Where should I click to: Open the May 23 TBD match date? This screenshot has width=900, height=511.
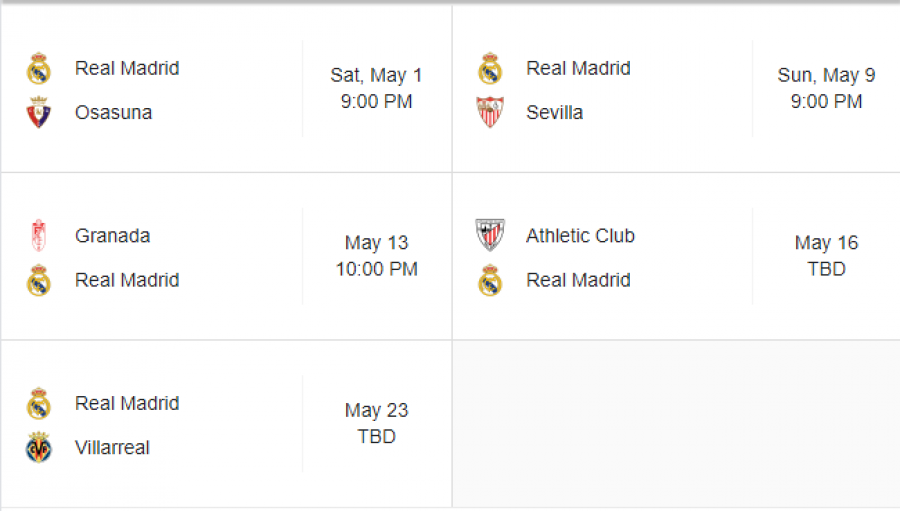[x=377, y=423]
